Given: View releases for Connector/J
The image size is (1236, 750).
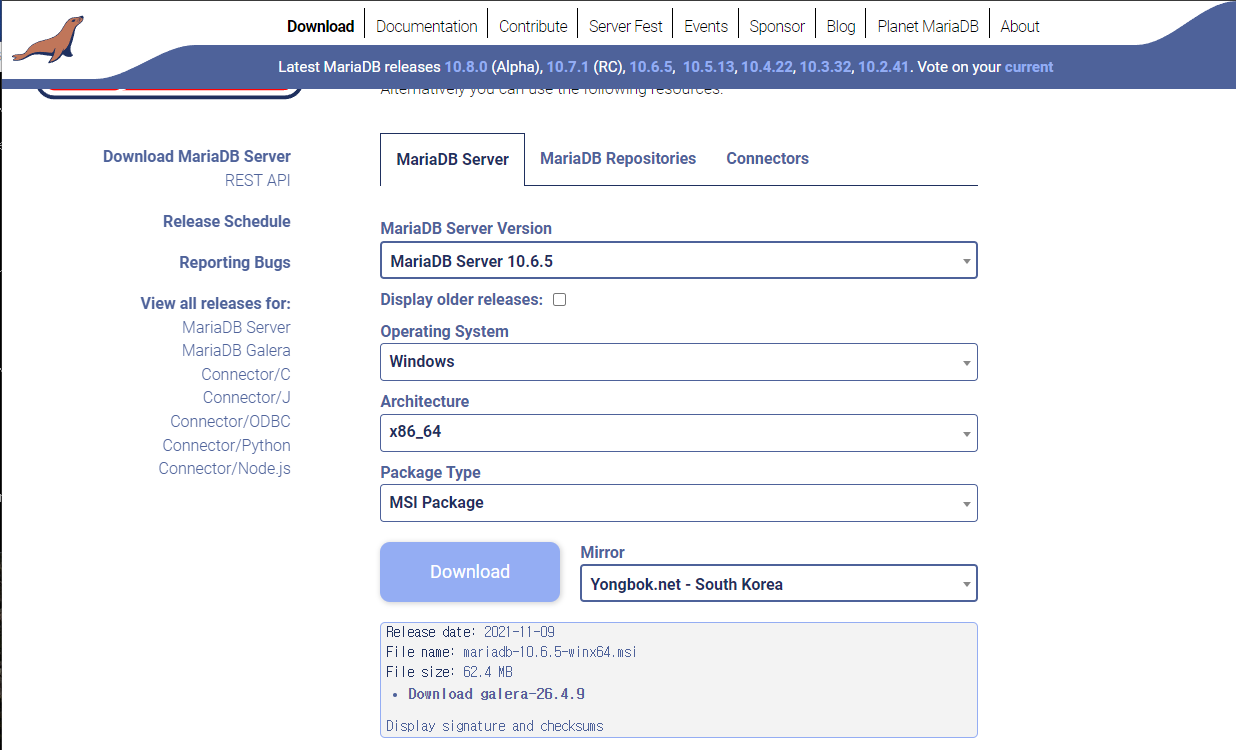Looking at the screenshot, I should (247, 397).
